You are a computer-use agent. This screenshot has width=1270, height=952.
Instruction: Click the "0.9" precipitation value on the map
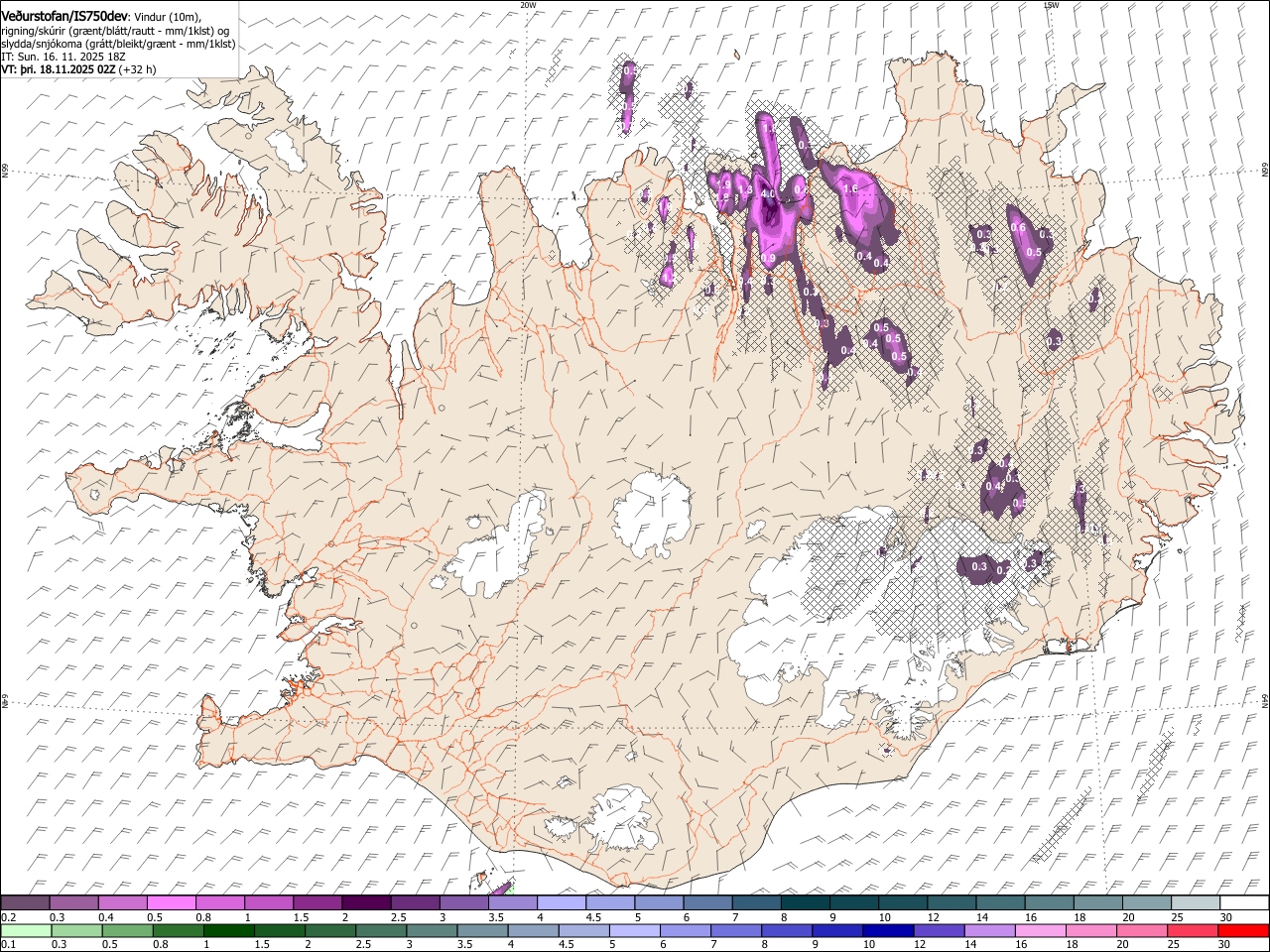pyautogui.click(x=768, y=258)
